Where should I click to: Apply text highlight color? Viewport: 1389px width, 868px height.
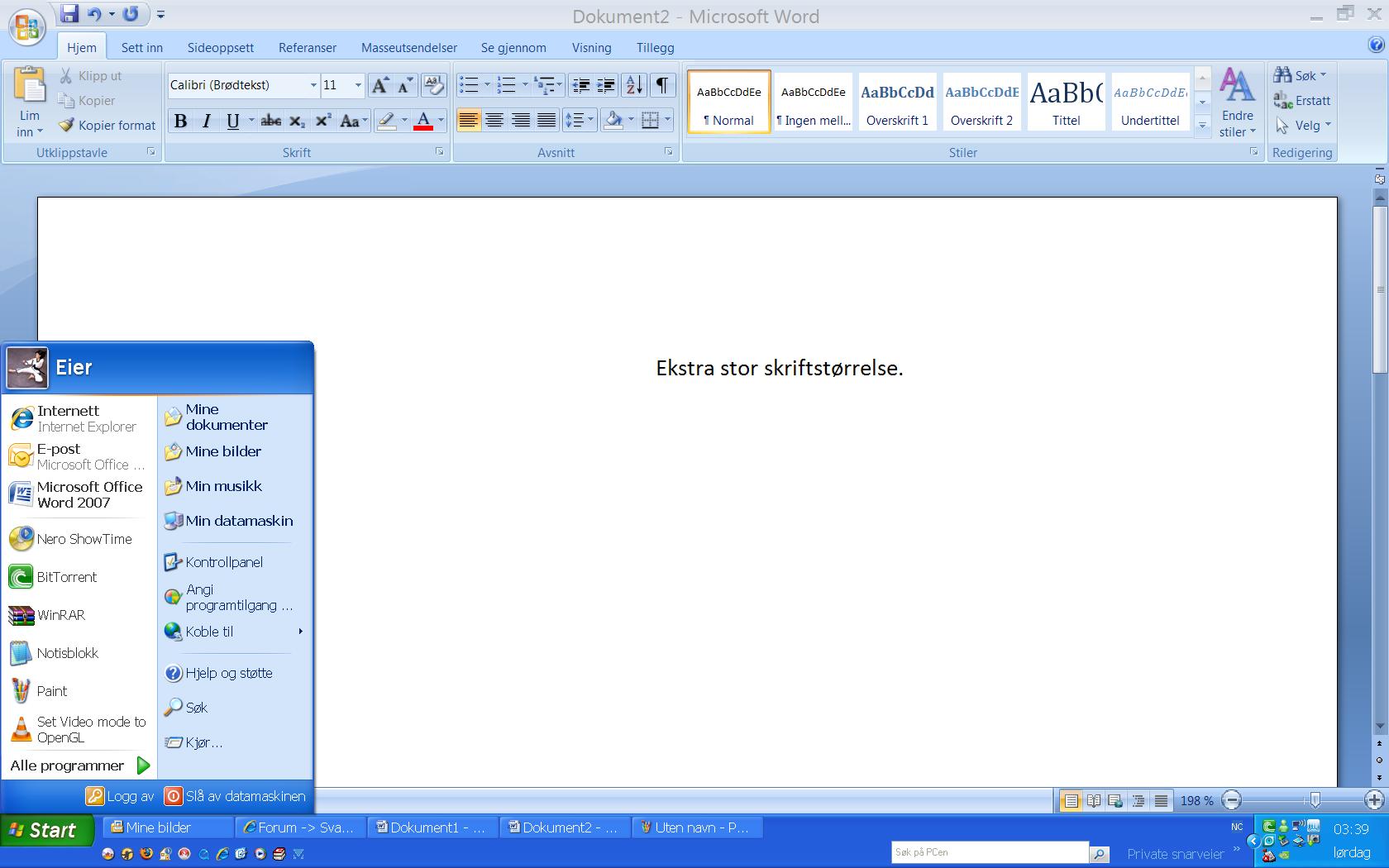click(386, 121)
